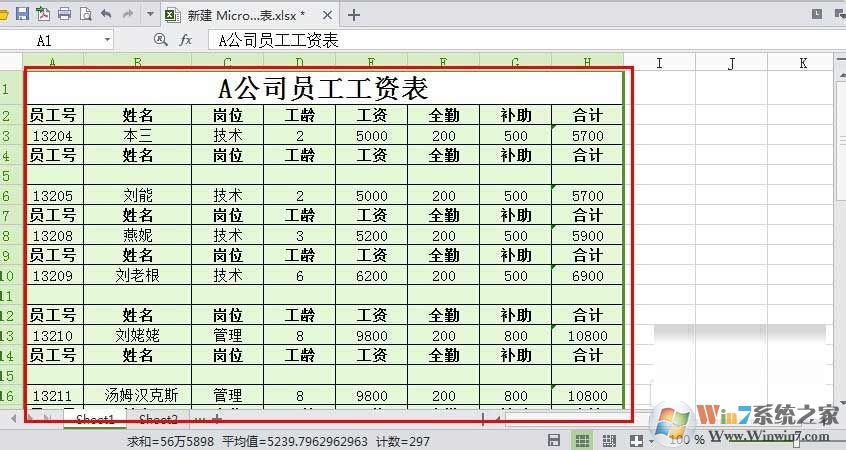Print the spreadsheet via the printer icon
The width and height of the screenshot is (846, 450).
[x=64, y=14]
